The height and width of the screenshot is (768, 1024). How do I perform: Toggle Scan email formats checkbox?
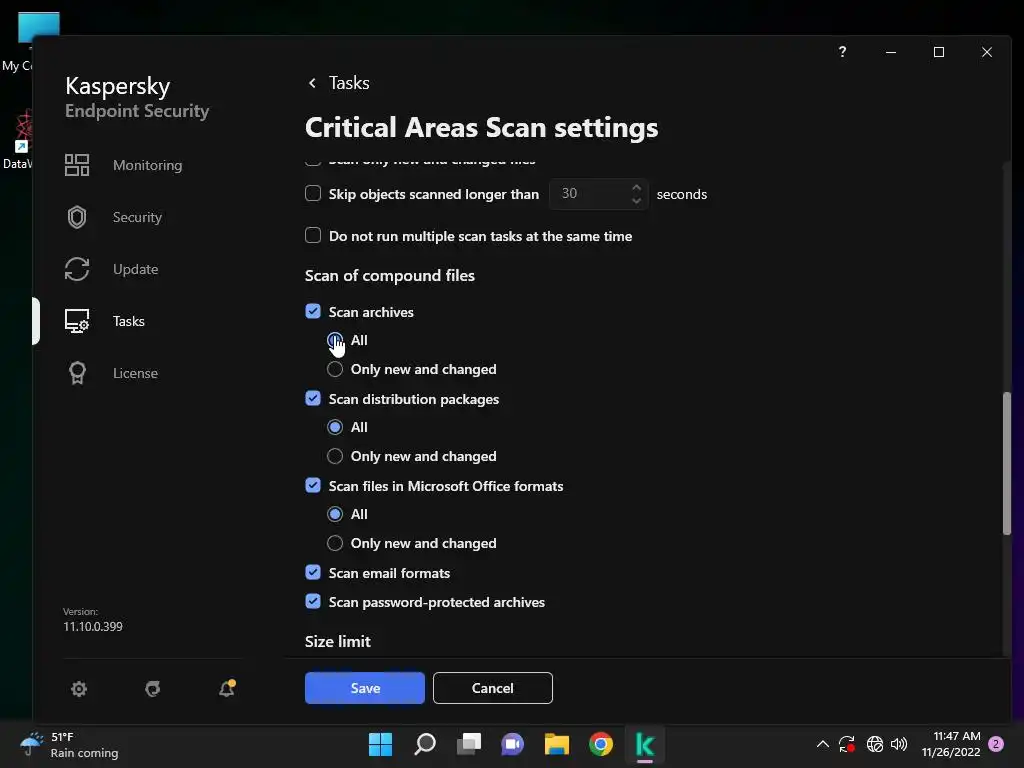[313, 572]
